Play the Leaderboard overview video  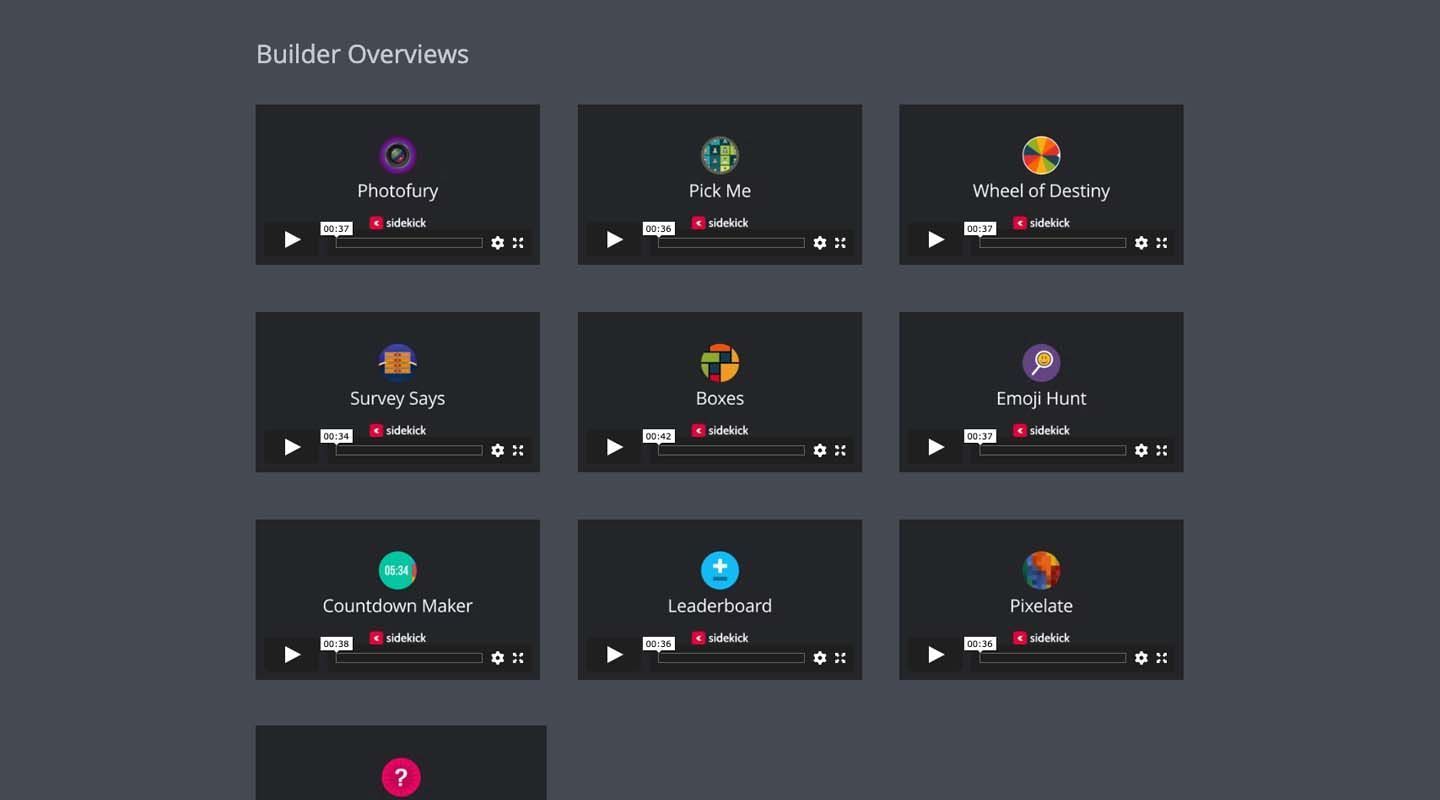(x=614, y=655)
